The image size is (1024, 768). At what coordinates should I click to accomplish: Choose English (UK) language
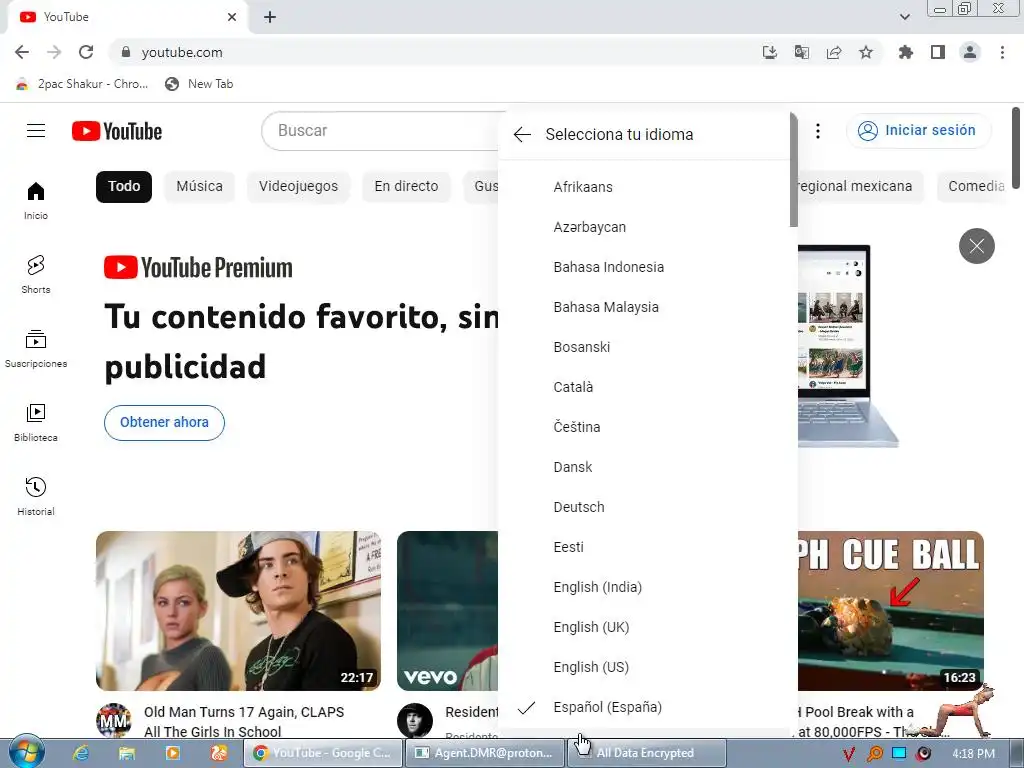[x=644, y=627]
